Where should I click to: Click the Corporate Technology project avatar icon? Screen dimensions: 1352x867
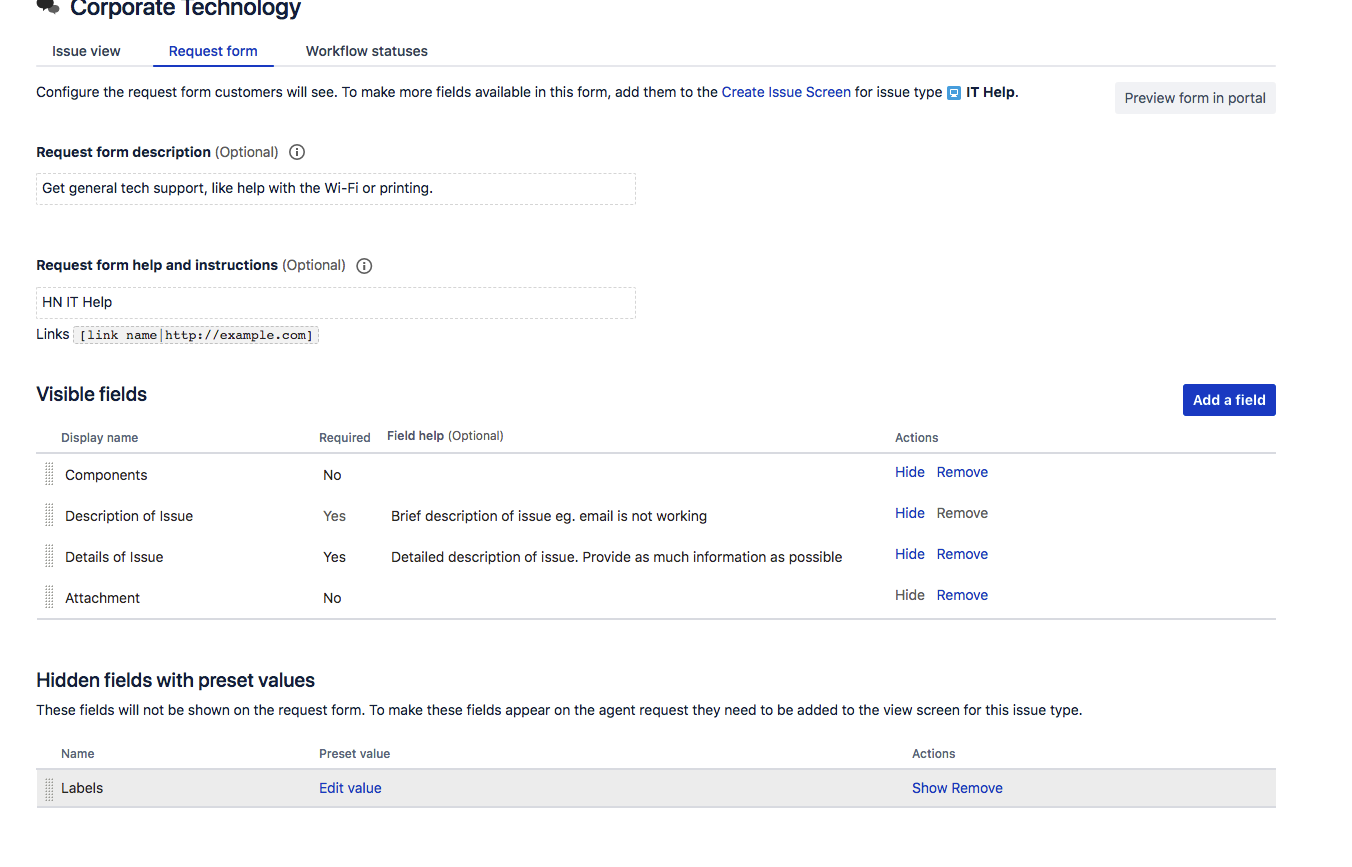tap(45, 8)
